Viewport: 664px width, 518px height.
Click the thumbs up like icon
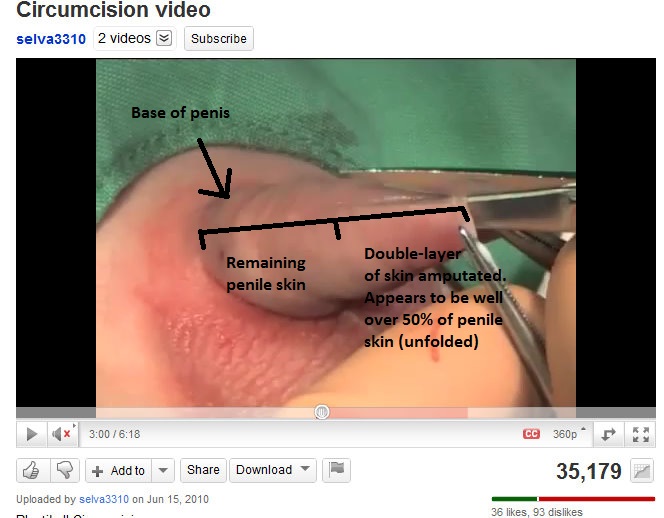(x=32, y=470)
